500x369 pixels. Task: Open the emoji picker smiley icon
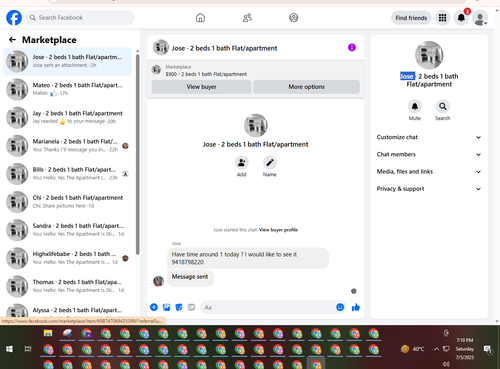coord(340,307)
